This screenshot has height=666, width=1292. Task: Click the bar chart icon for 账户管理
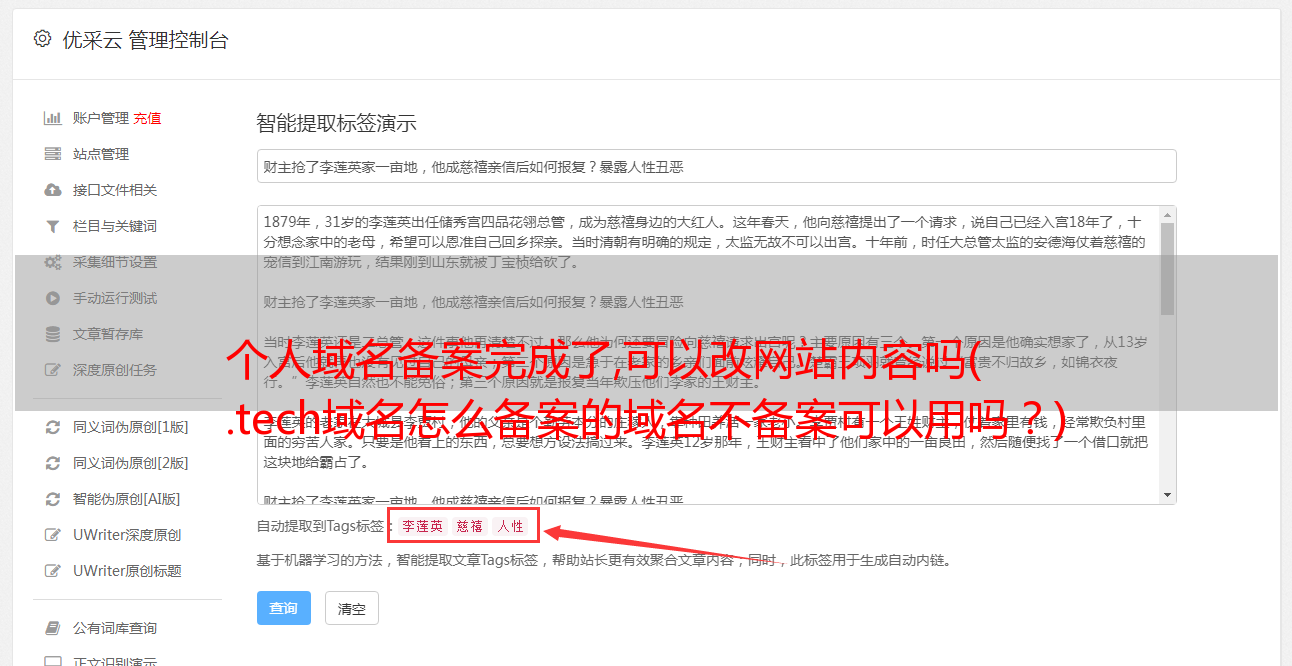(53, 118)
